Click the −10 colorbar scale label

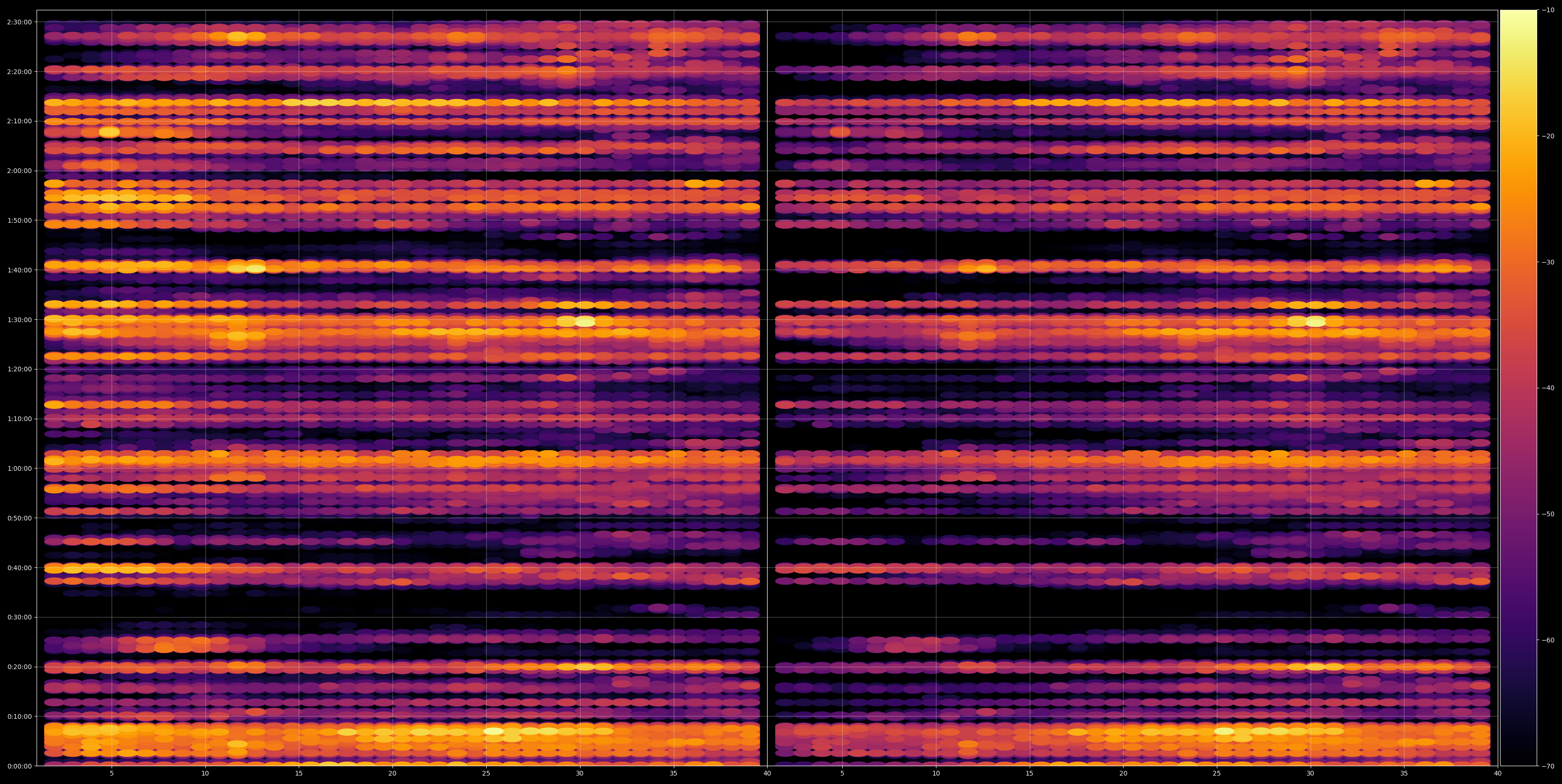pos(1547,10)
